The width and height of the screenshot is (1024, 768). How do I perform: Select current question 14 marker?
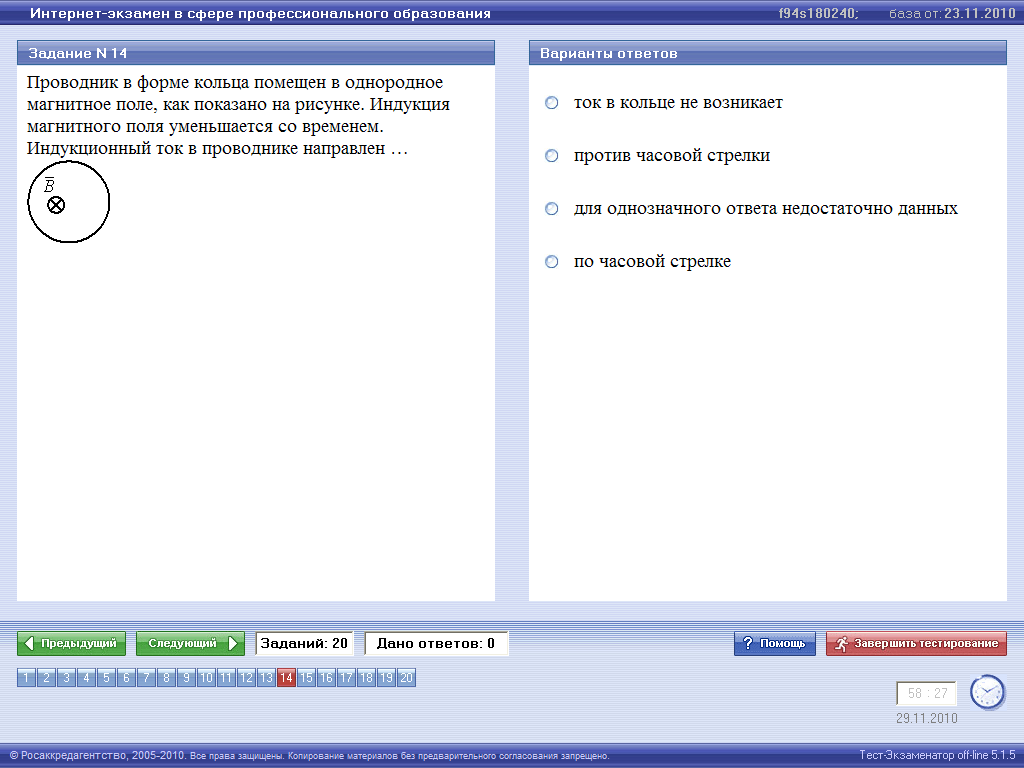286,677
